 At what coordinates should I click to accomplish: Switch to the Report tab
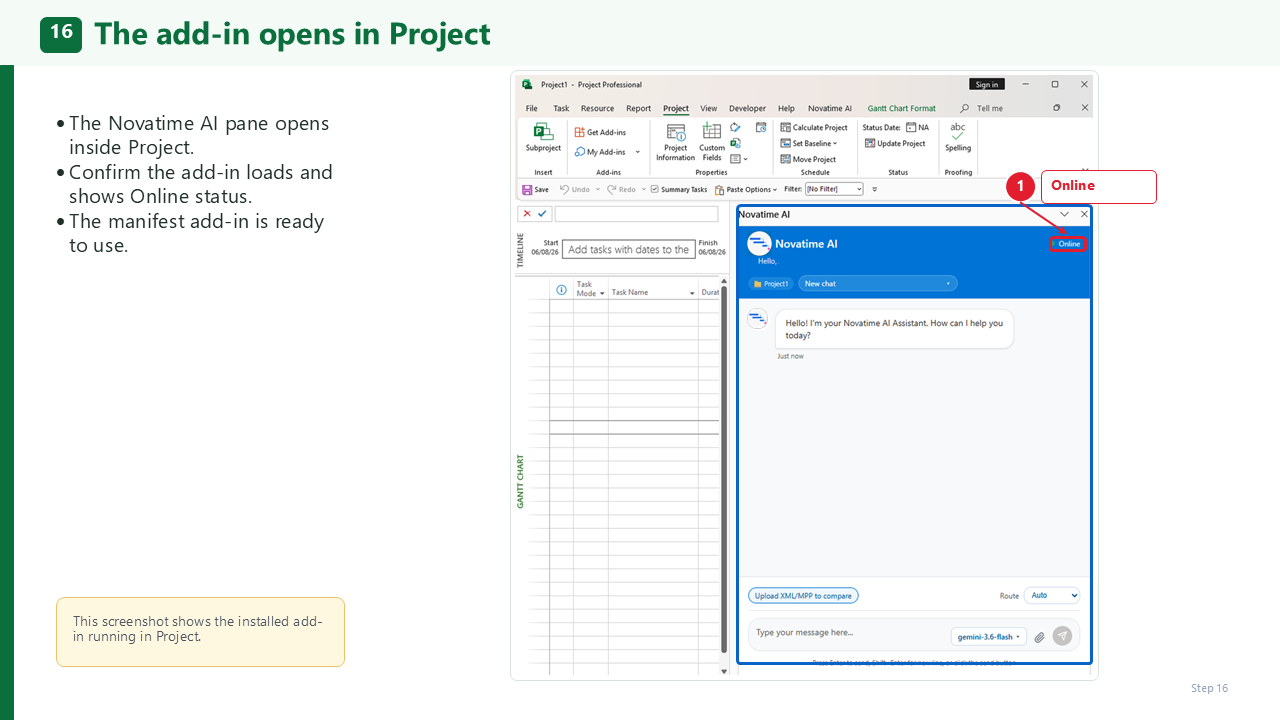click(638, 108)
